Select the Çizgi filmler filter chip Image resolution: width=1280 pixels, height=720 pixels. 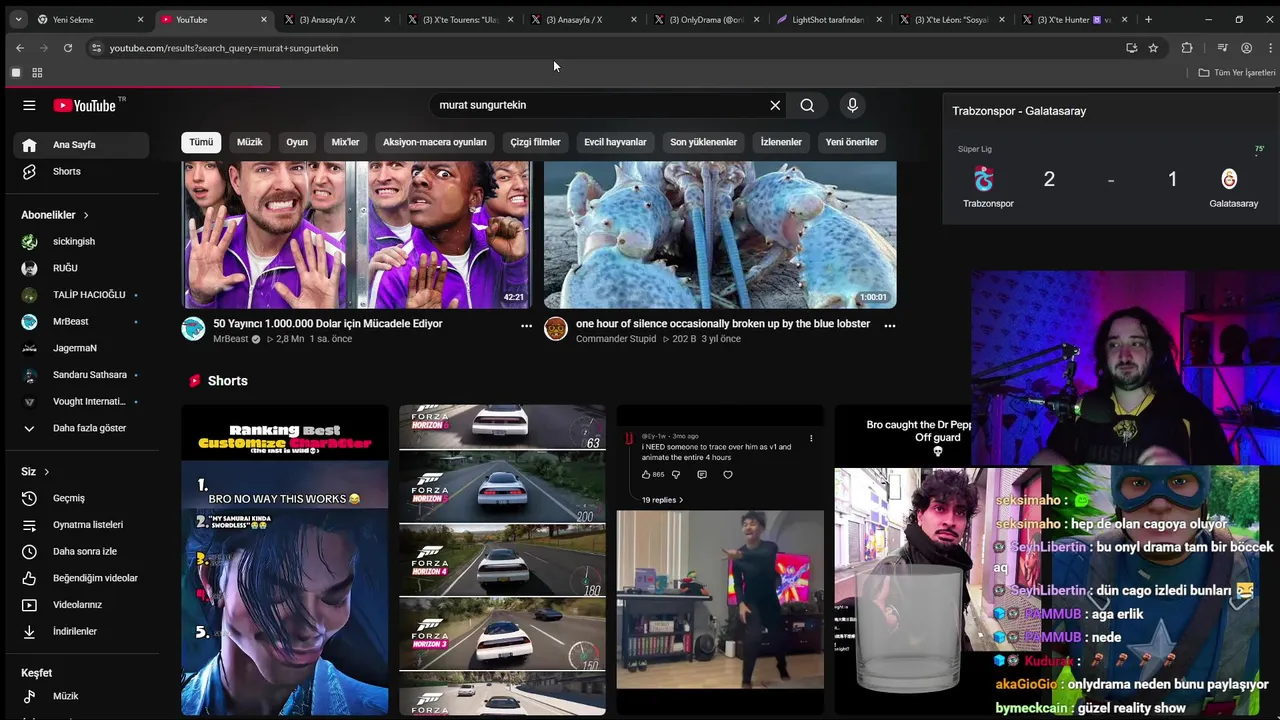point(535,142)
